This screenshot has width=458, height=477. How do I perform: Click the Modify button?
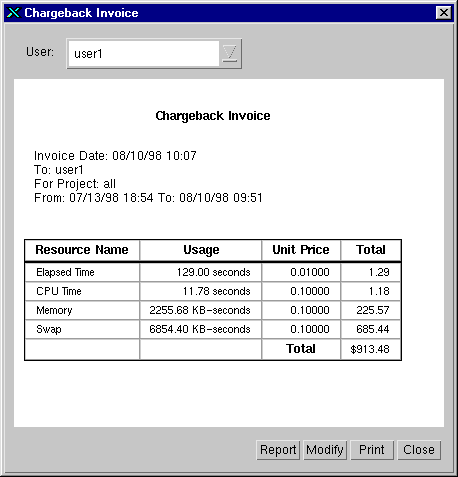click(325, 450)
